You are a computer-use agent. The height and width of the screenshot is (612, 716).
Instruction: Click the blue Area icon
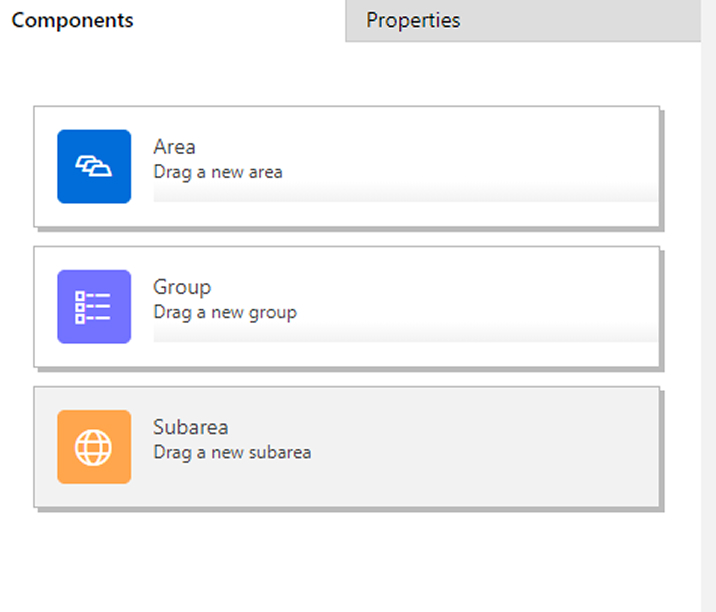pyautogui.click(x=94, y=166)
